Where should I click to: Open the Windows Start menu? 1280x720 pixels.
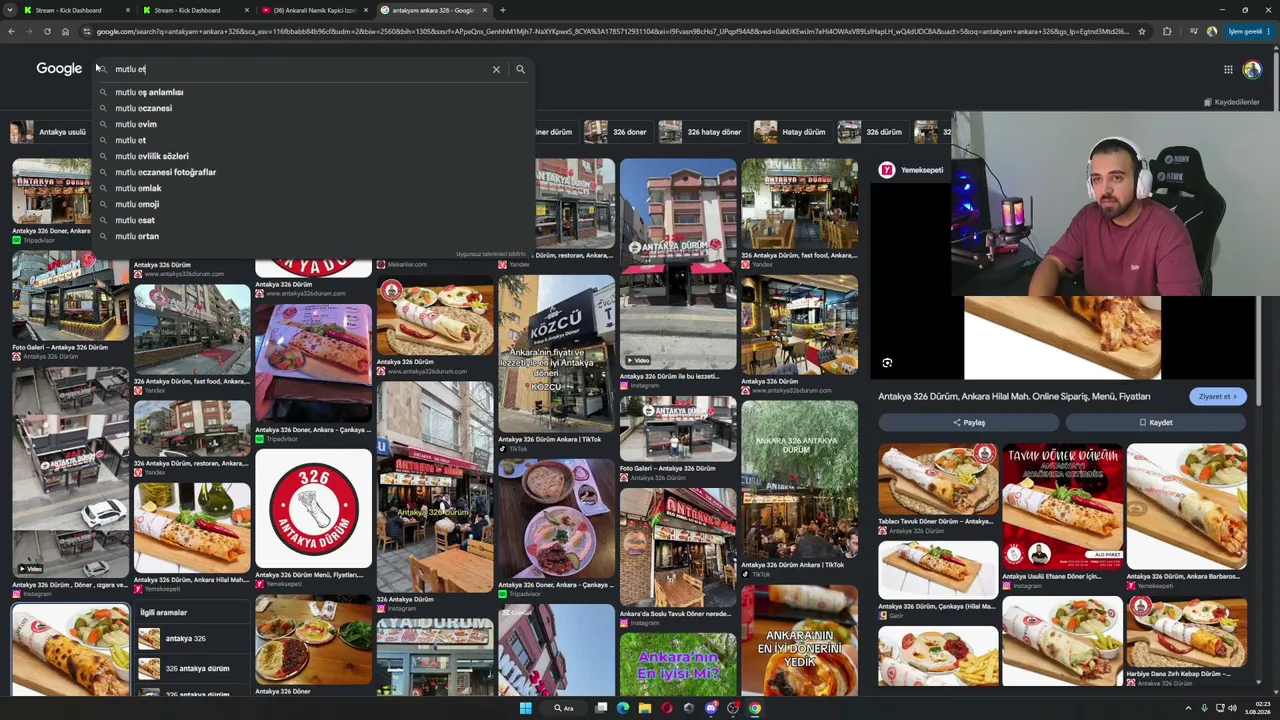tap(525, 708)
